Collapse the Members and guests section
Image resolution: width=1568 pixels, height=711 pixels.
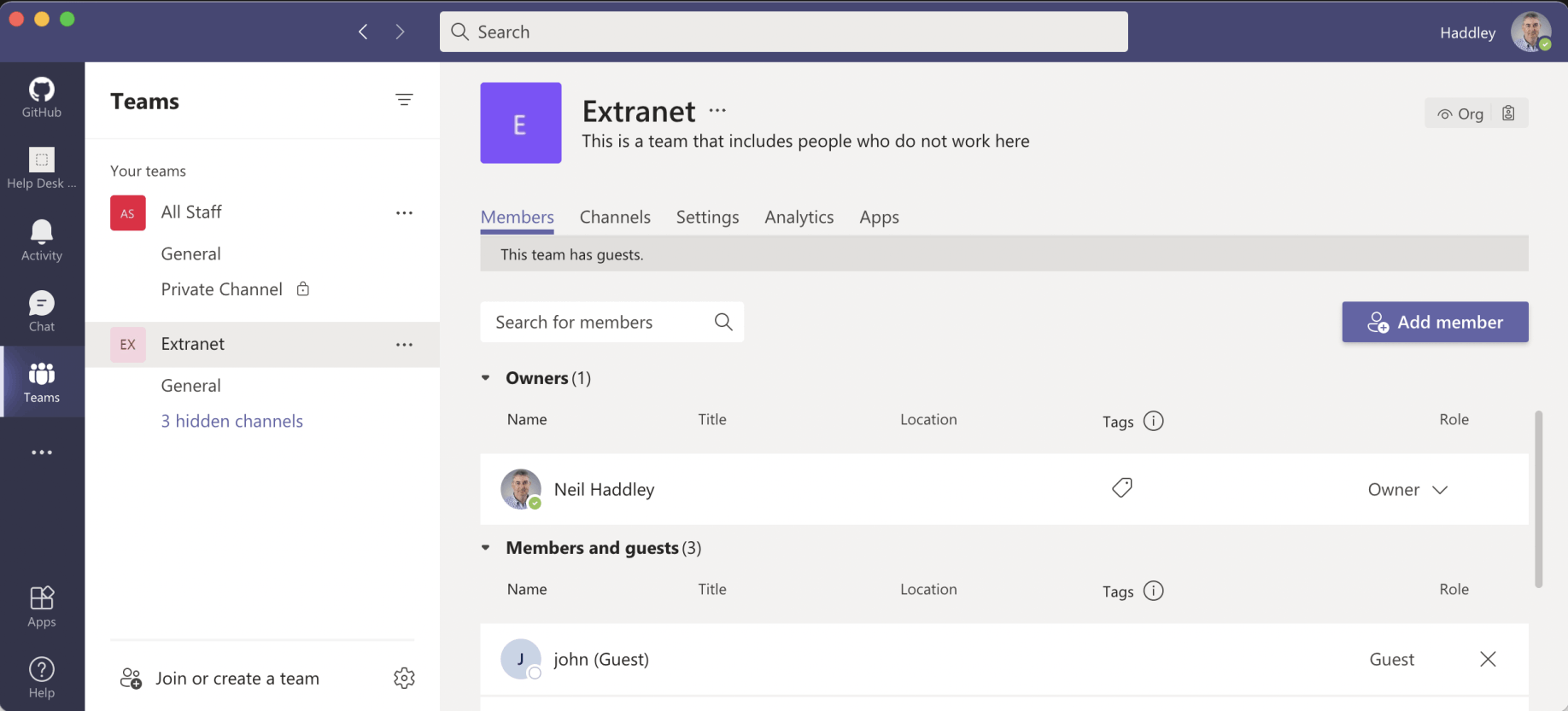pos(486,548)
